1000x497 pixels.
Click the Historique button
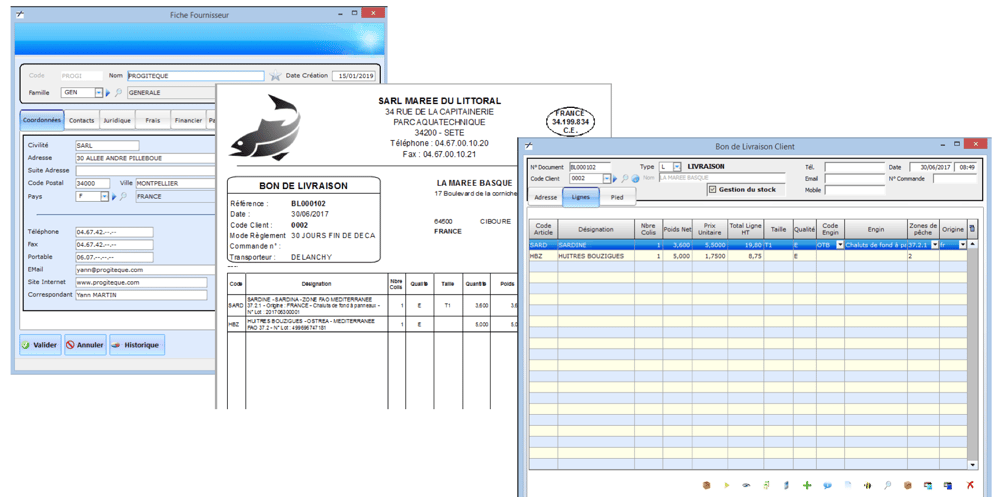136,345
